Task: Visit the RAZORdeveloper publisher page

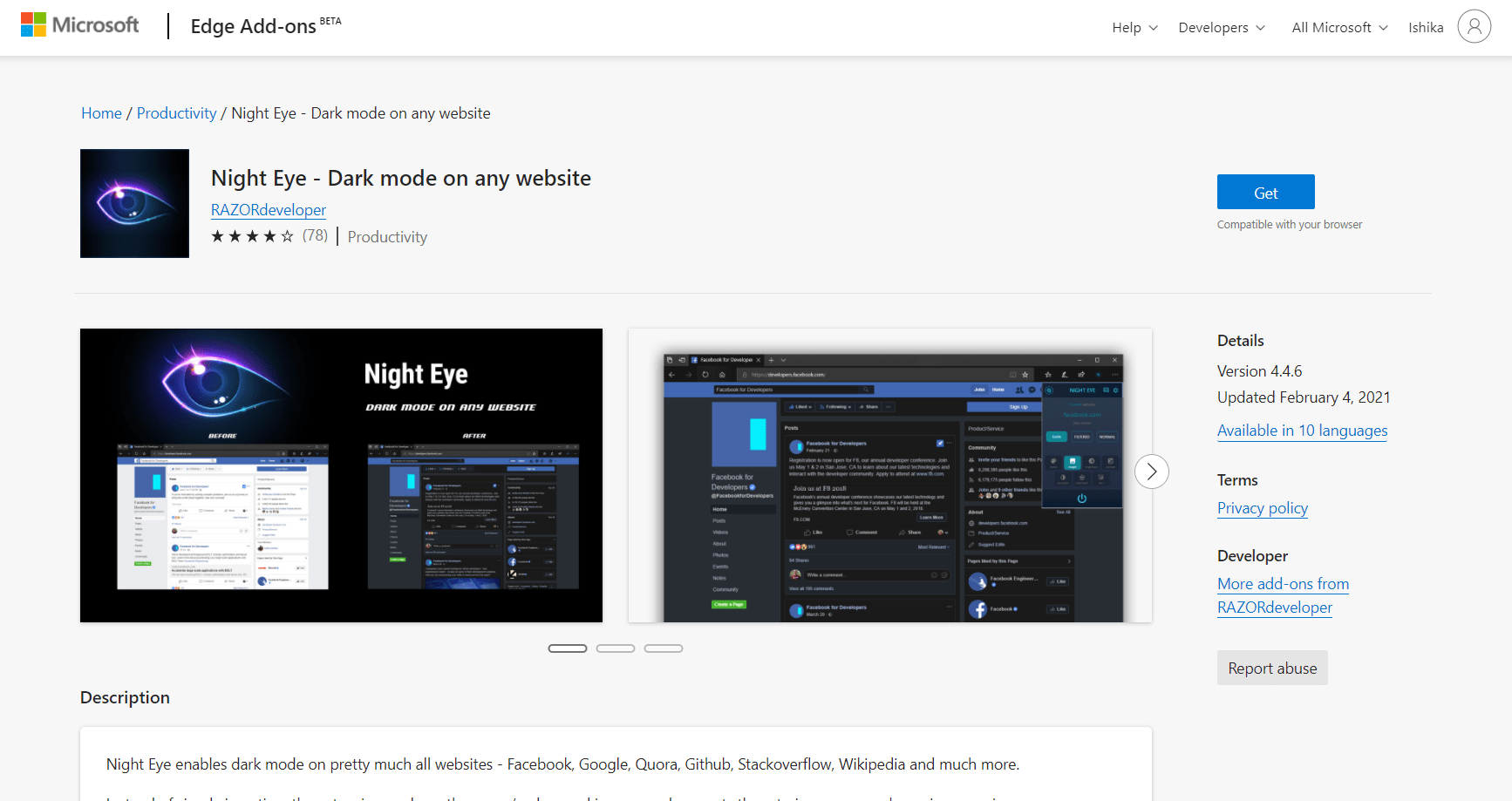Action: point(268,209)
